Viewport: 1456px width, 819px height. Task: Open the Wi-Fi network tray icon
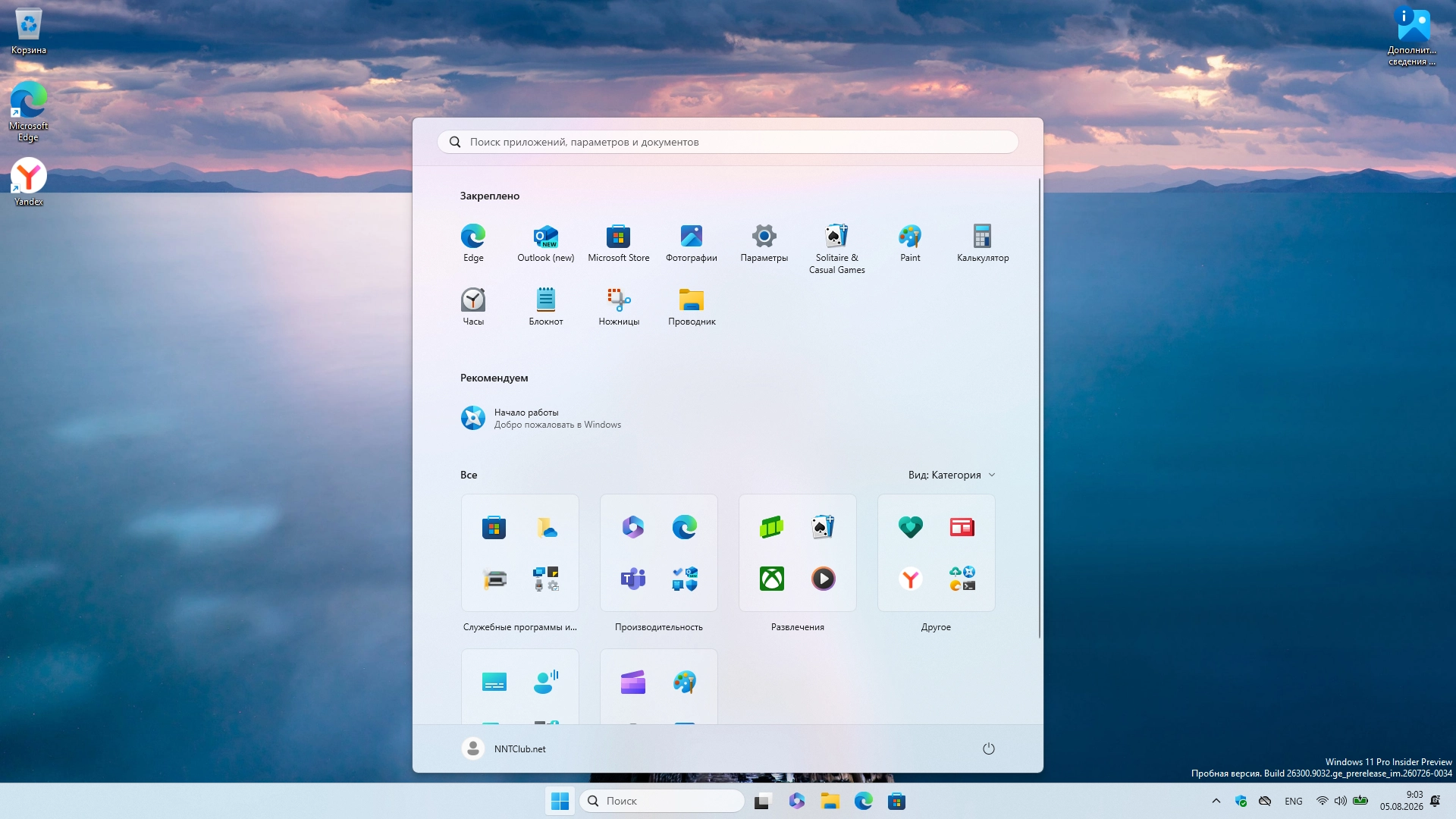tap(1322, 801)
